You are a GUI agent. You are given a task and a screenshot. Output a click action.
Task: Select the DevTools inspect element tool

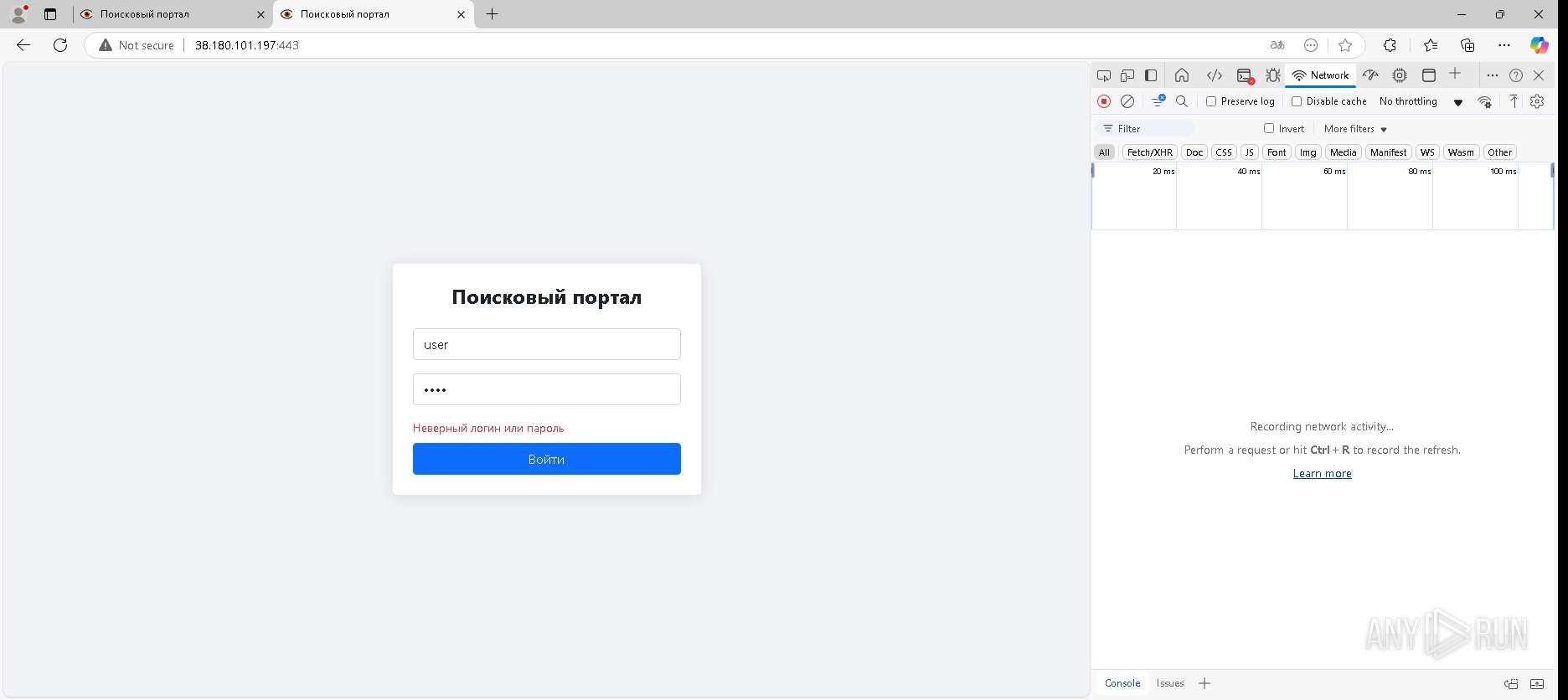coord(1104,75)
